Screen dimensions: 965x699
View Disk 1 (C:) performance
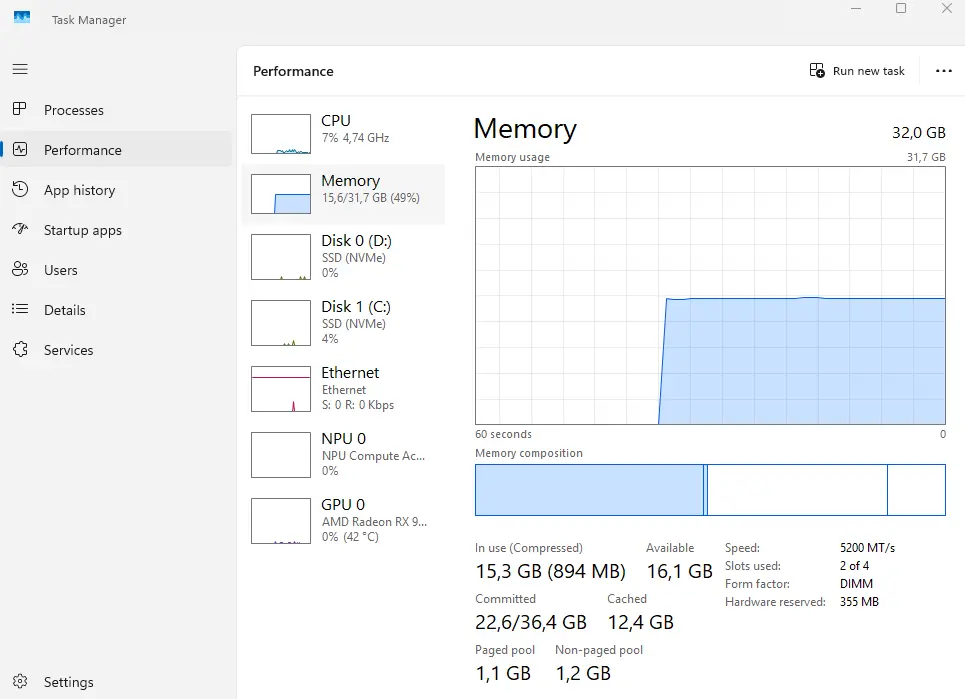pyautogui.click(x=343, y=322)
